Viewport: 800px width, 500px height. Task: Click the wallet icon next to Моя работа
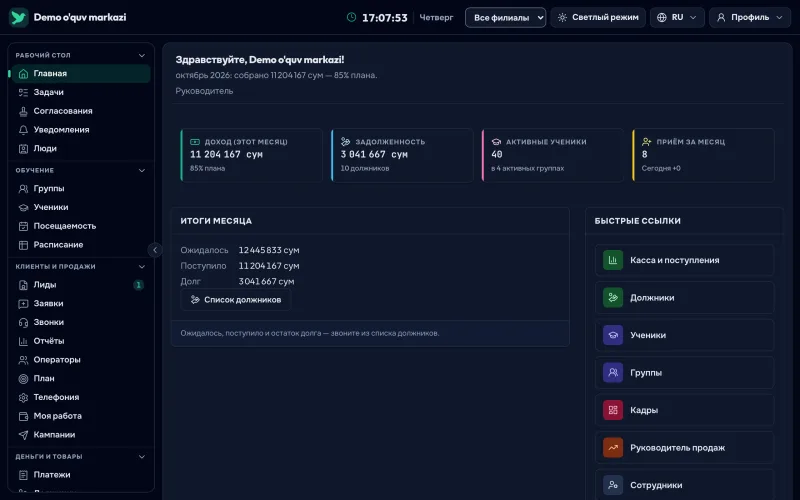(x=23, y=416)
